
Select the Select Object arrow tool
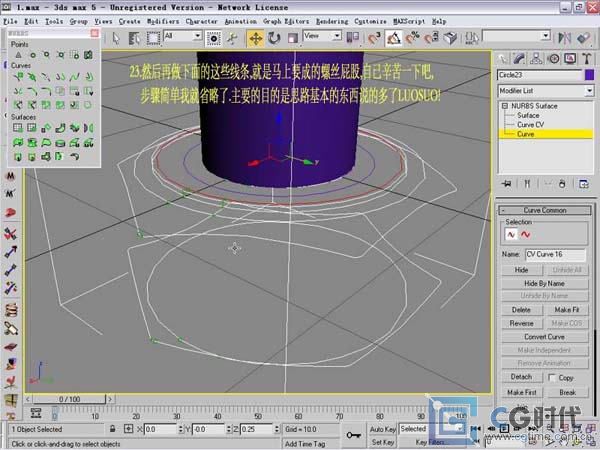click(x=116, y=38)
